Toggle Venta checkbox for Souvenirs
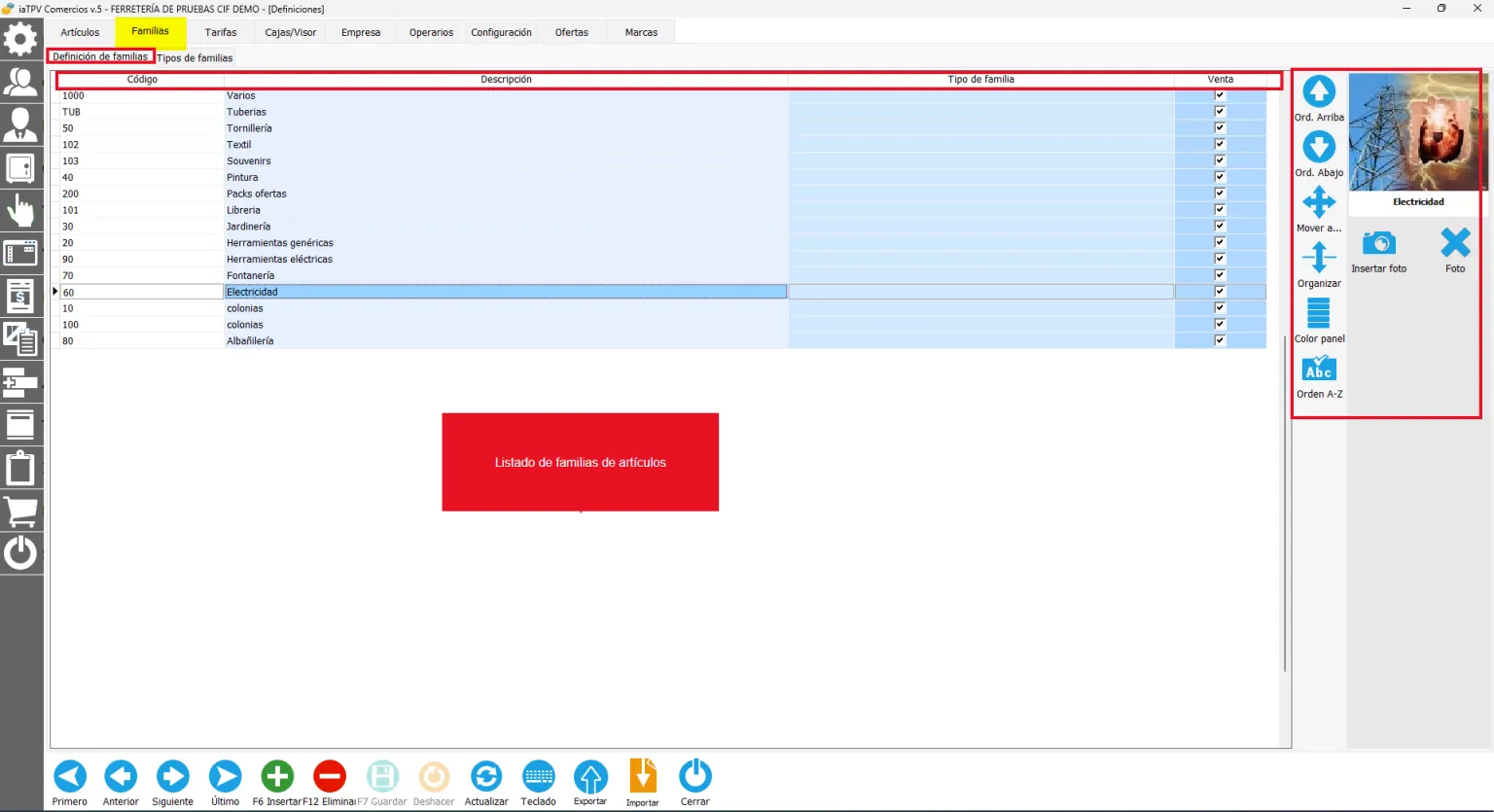 1220,160
